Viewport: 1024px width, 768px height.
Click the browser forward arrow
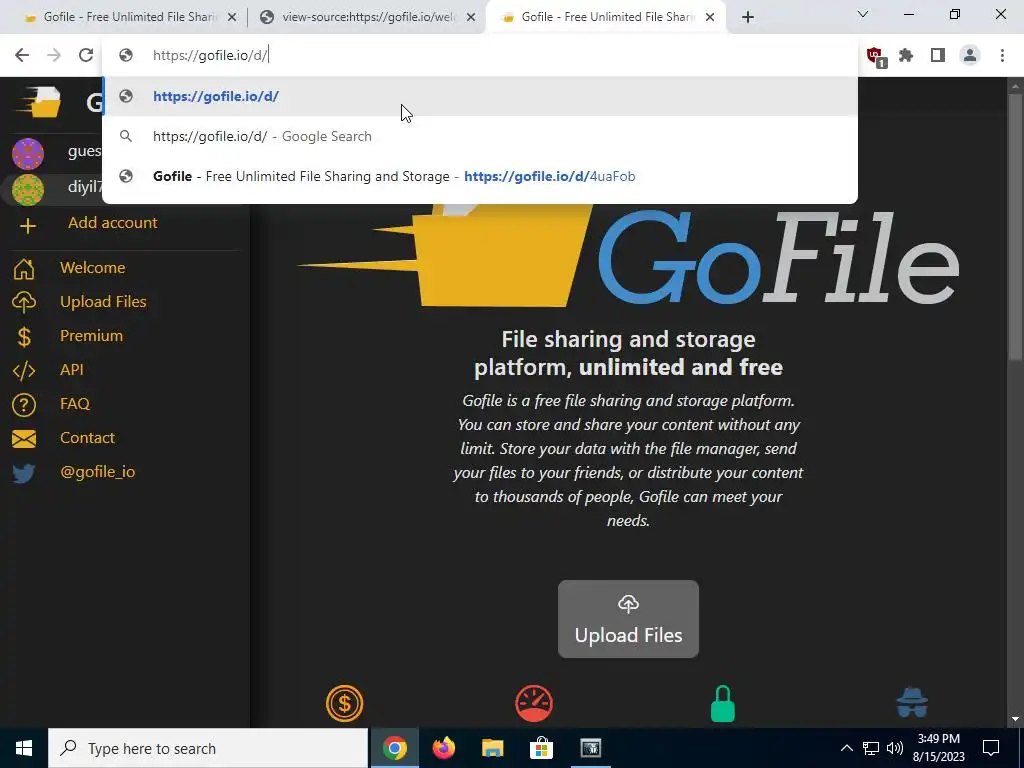point(54,56)
